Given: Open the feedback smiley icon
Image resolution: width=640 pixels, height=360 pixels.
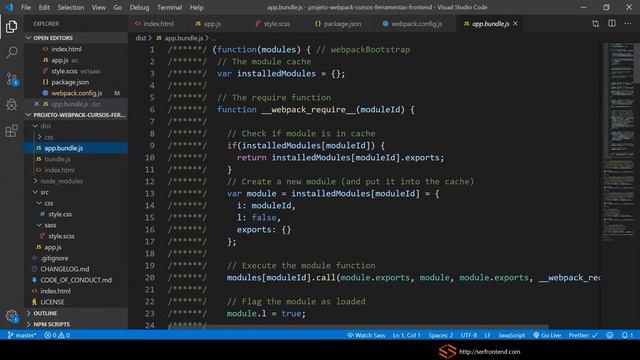Looking at the screenshot, I should click(x=610, y=335).
